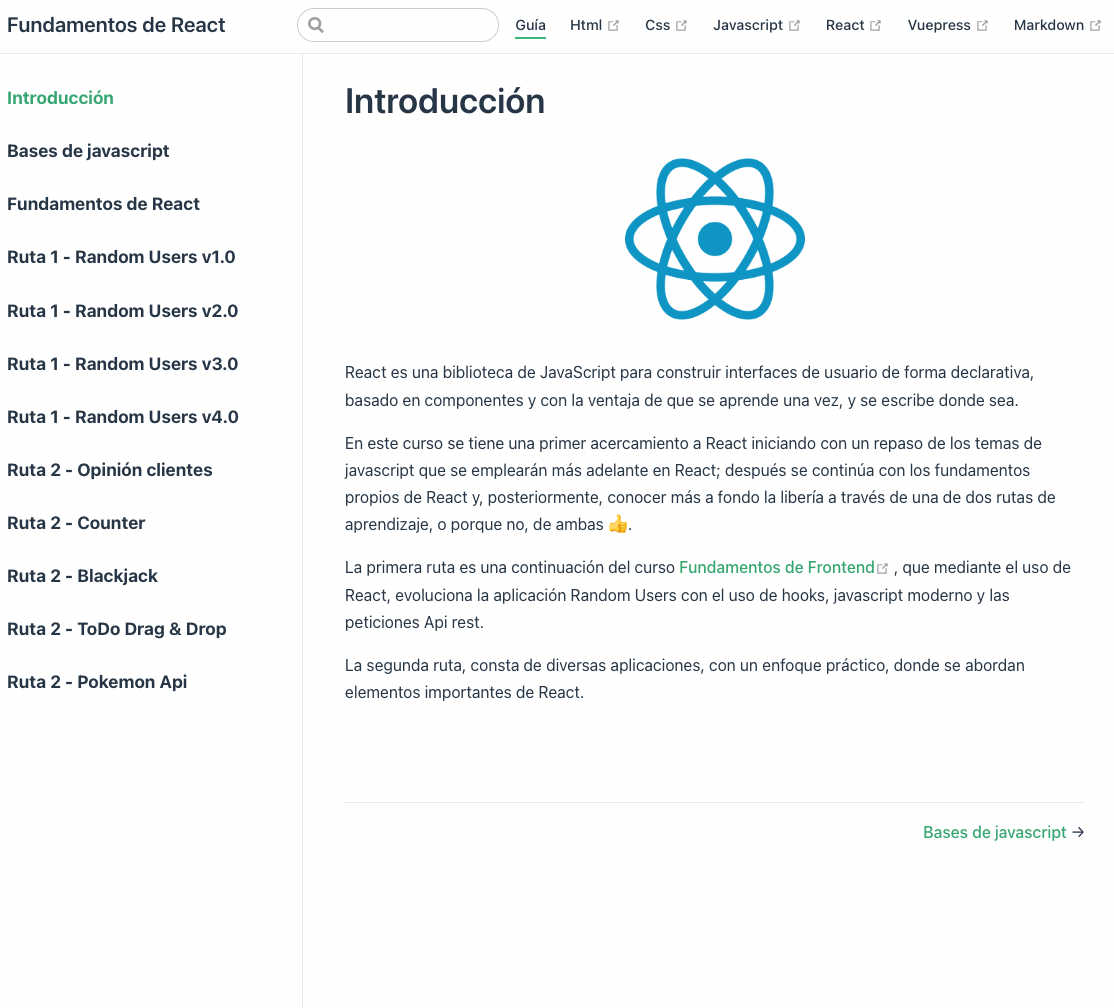Click the magnifier icon in search box
The height and width of the screenshot is (1008, 1114).
pos(316,26)
